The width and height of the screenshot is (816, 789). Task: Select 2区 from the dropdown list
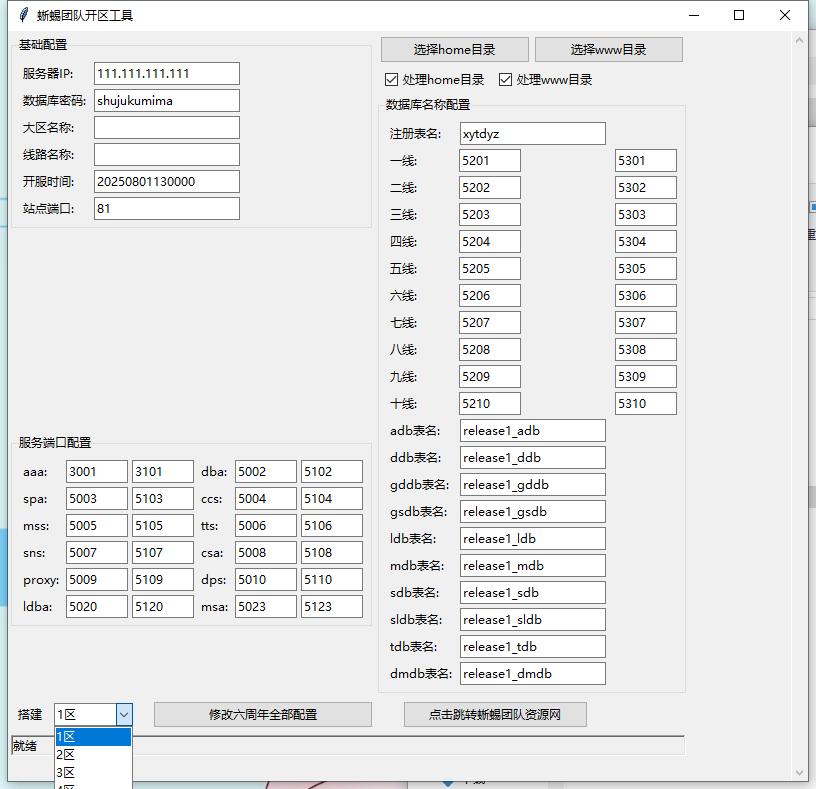tap(92, 755)
